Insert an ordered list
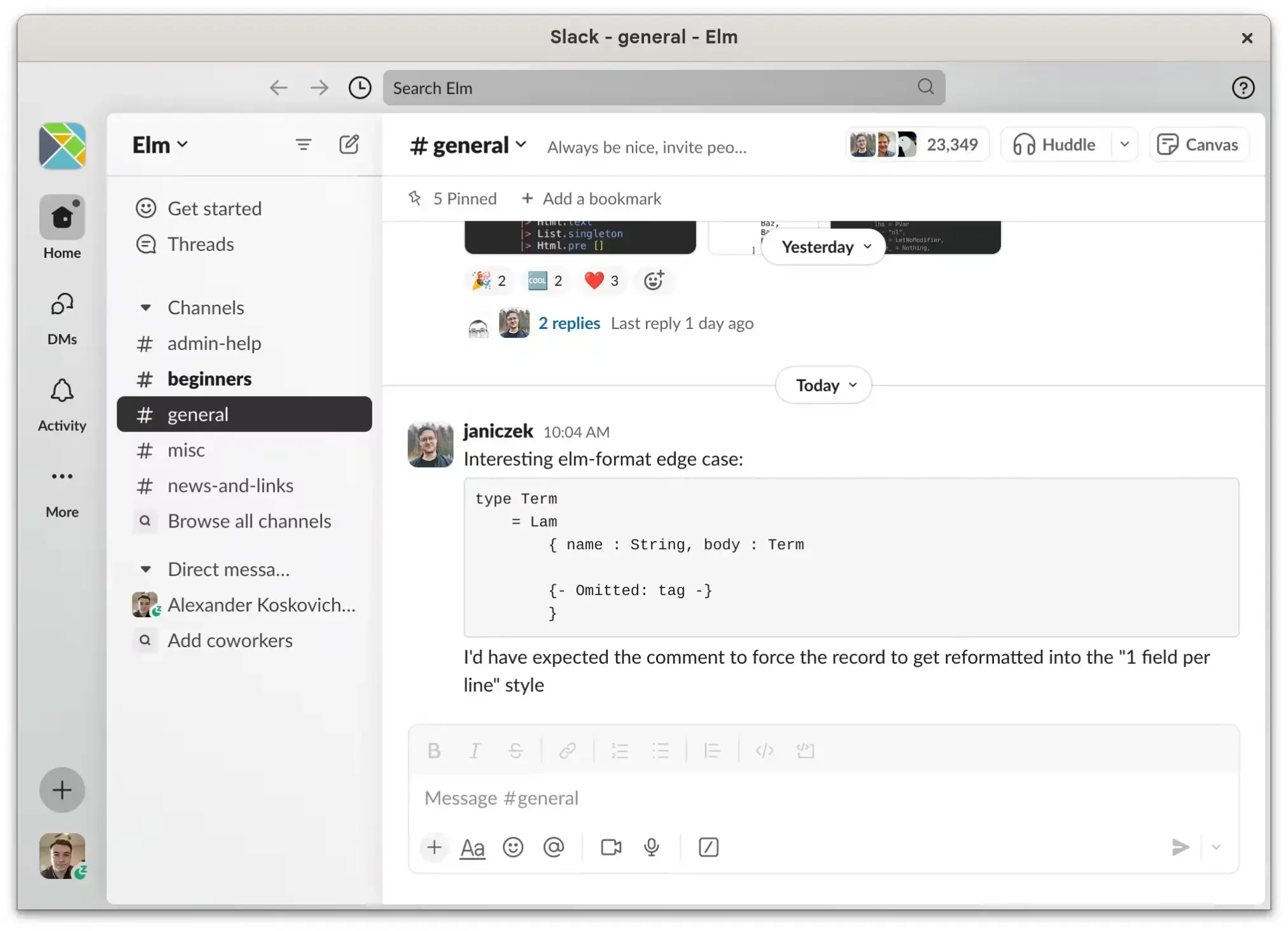The image size is (1288, 931). click(x=620, y=751)
